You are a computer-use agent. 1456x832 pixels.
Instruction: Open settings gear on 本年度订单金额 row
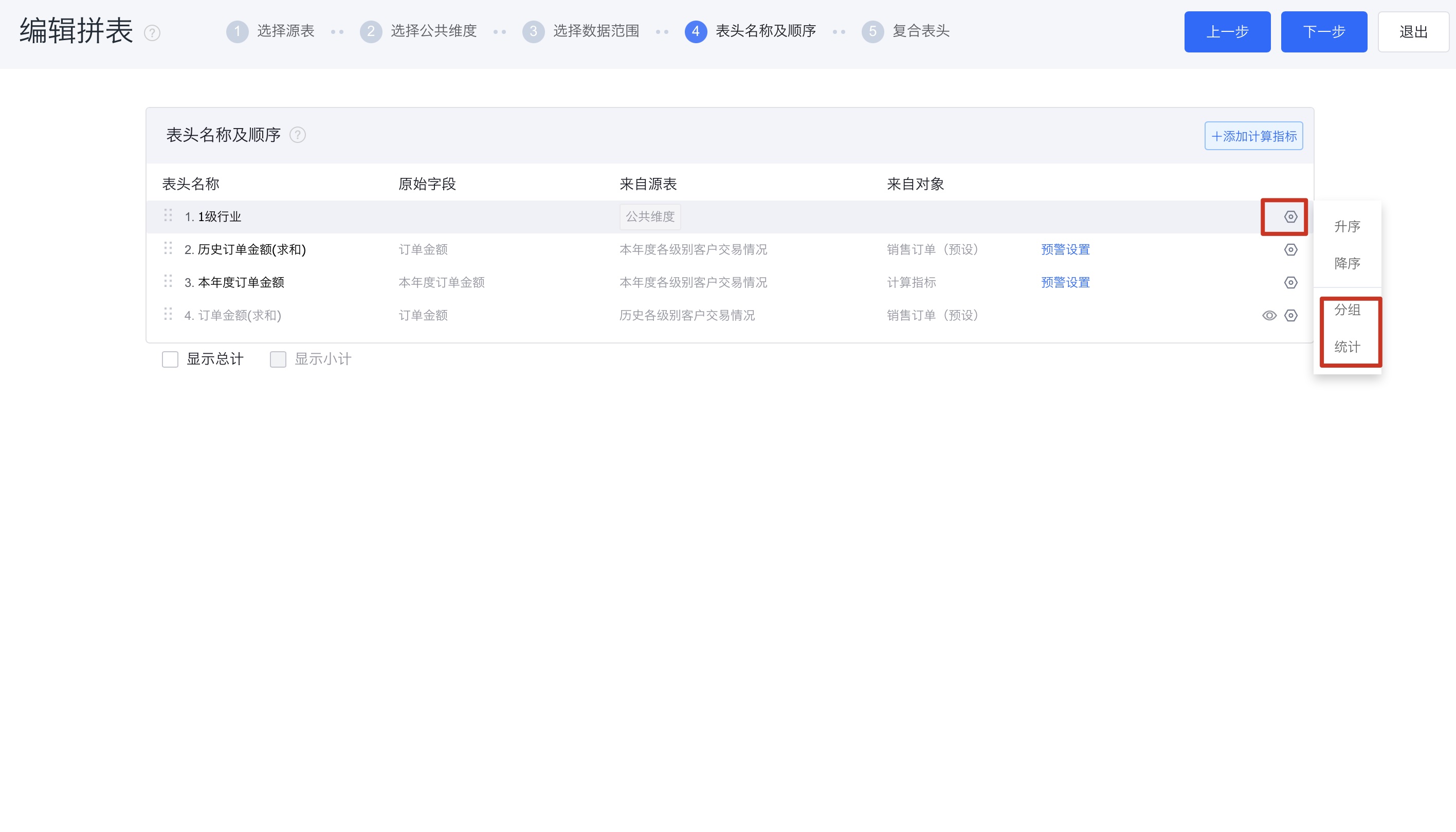(1290, 282)
